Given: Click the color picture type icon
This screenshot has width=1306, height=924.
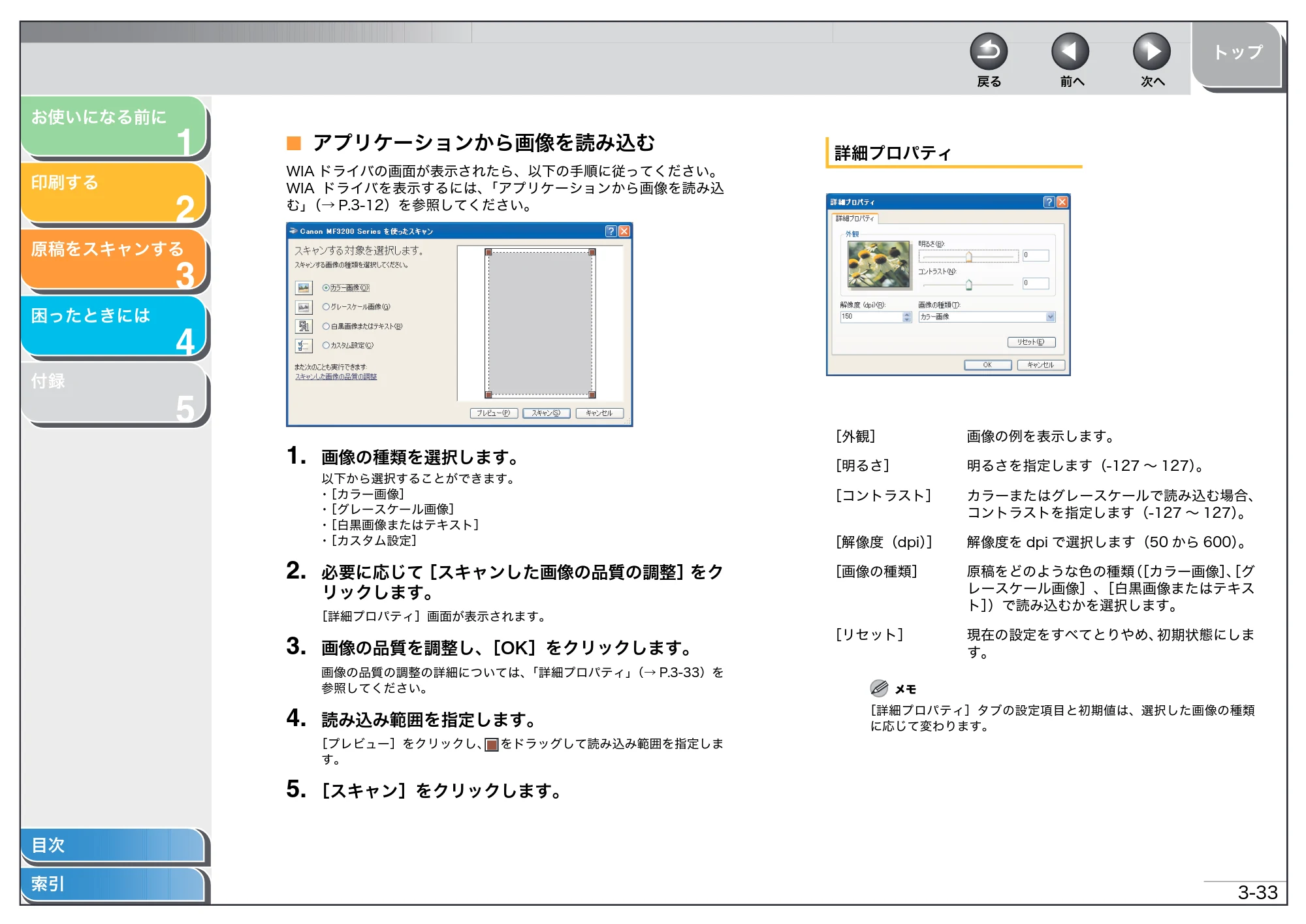Looking at the screenshot, I should tap(304, 288).
